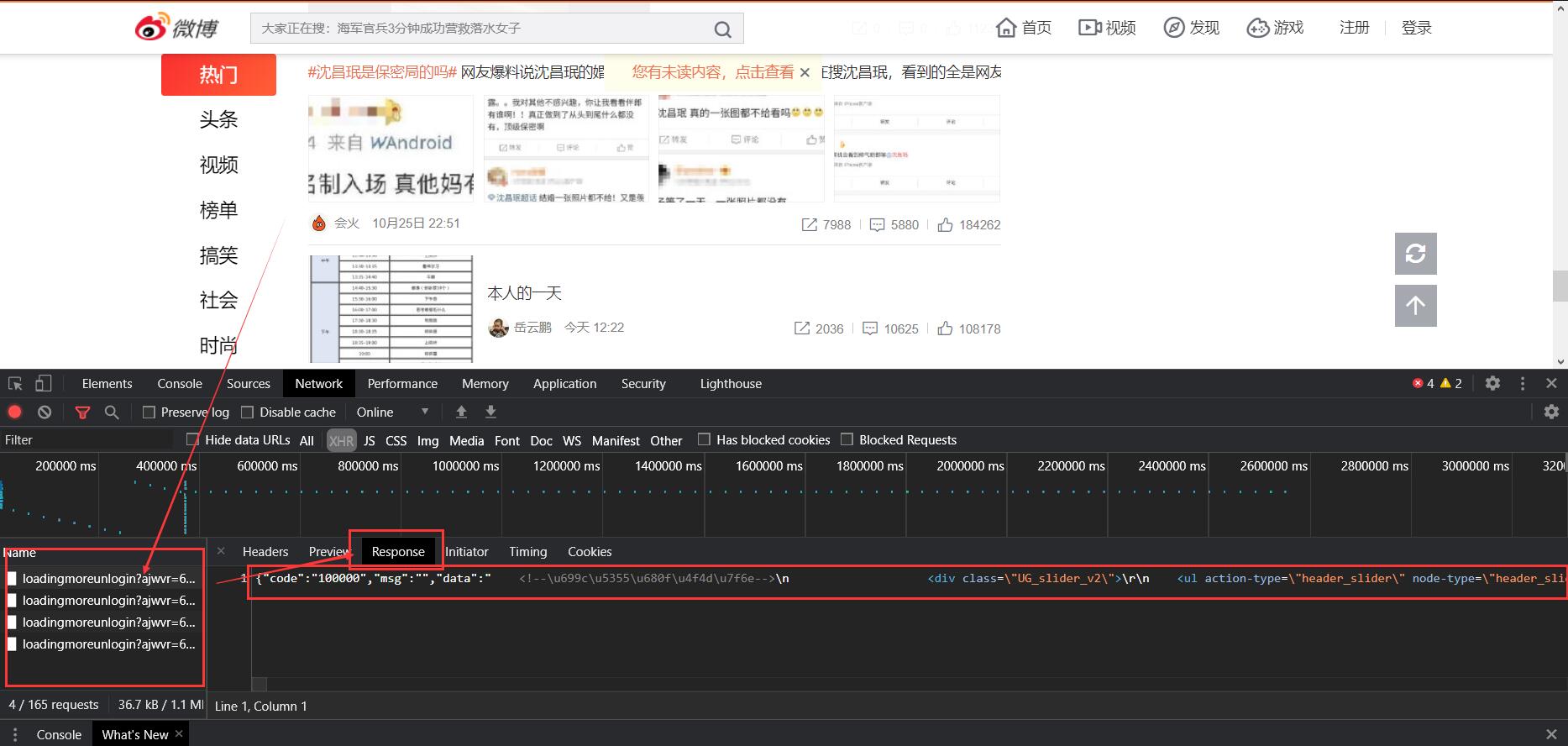This screenshot has height=746, width=1568.
Task: Close the request details pane
Action: pyautogui.click(x=221, y=551)
